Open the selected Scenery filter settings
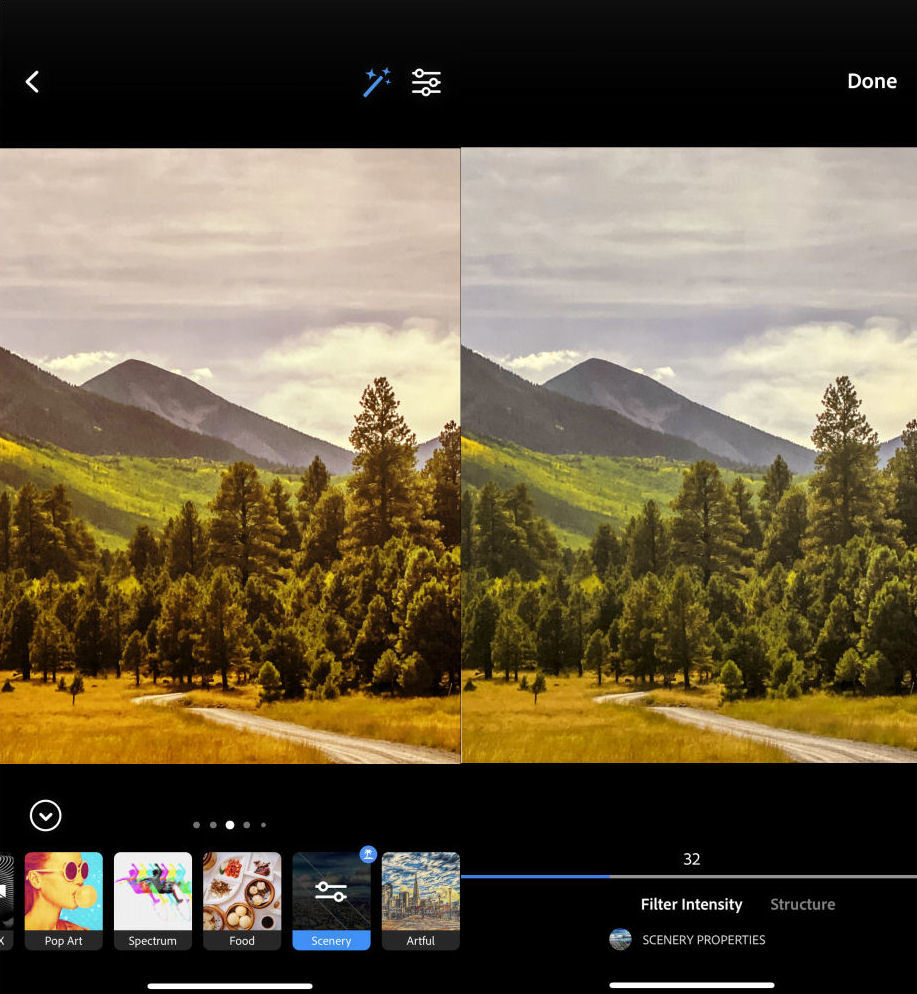 coord(331,893)
